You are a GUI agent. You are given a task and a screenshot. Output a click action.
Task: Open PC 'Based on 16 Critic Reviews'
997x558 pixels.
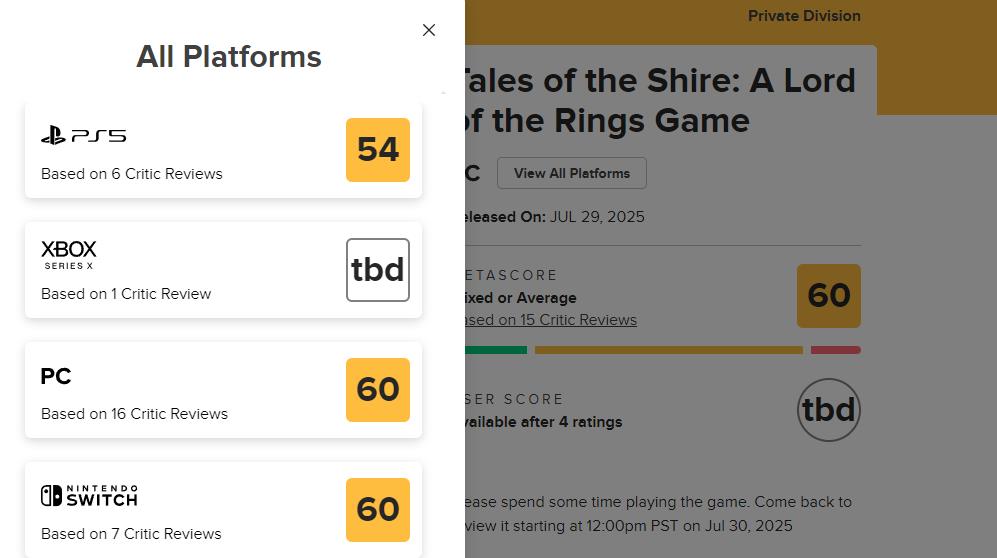[134, 414]
